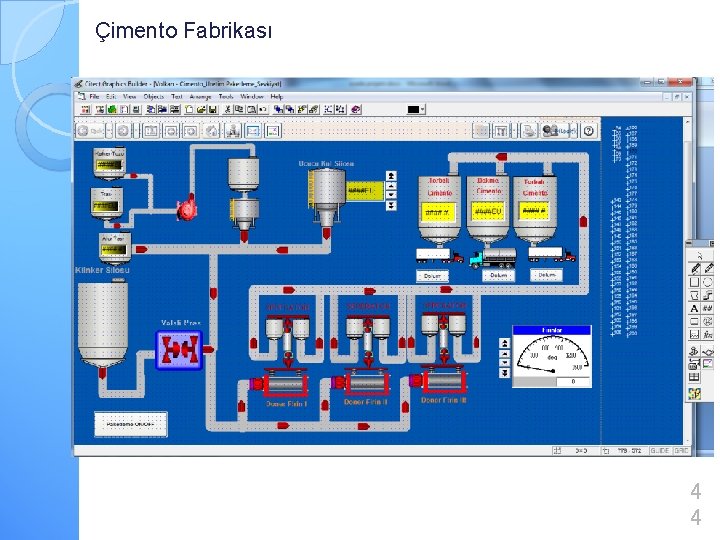Click the round Help question mark button

[589, 131]
